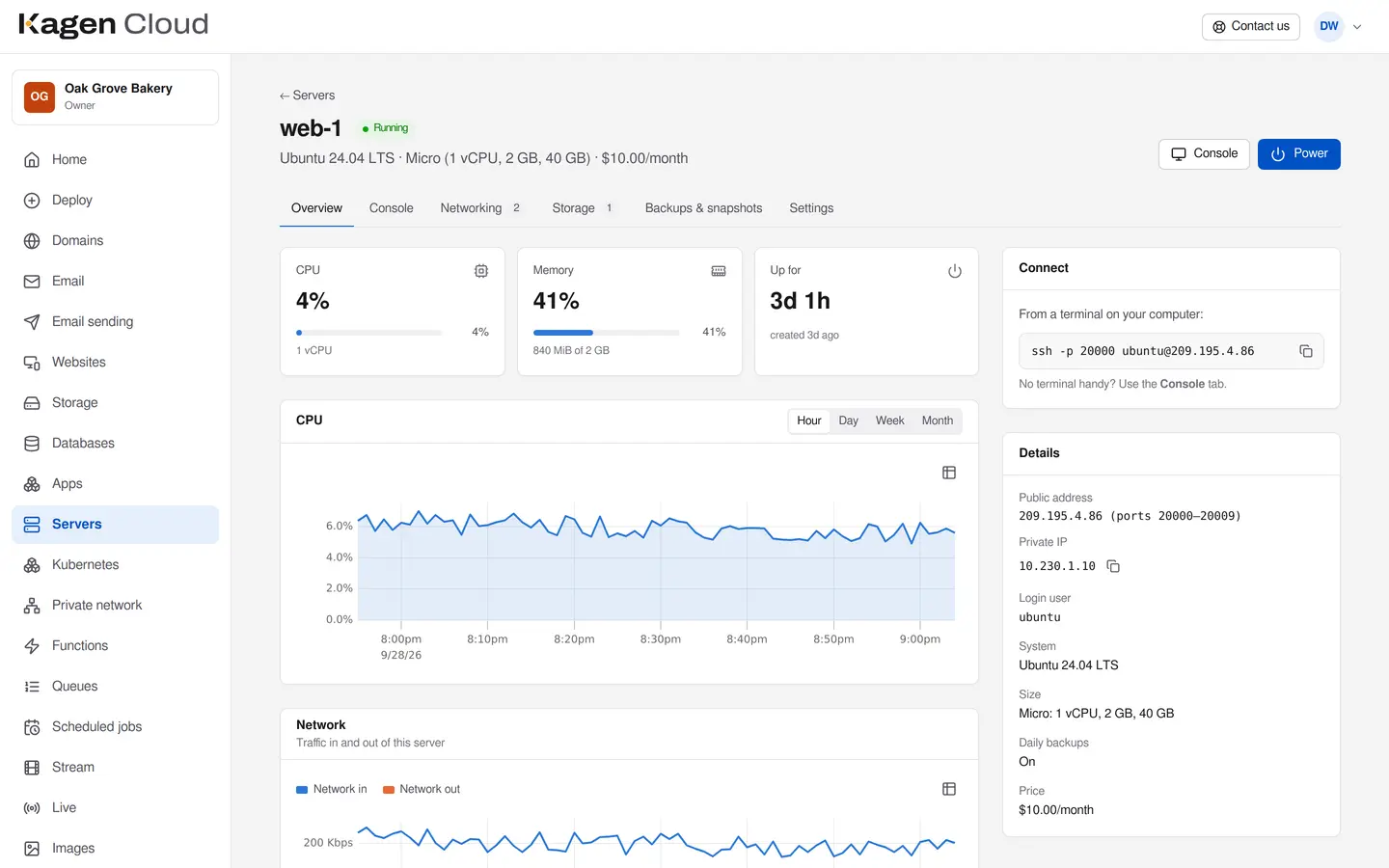Click the Deploy plus-circle icon

[32, 201]
